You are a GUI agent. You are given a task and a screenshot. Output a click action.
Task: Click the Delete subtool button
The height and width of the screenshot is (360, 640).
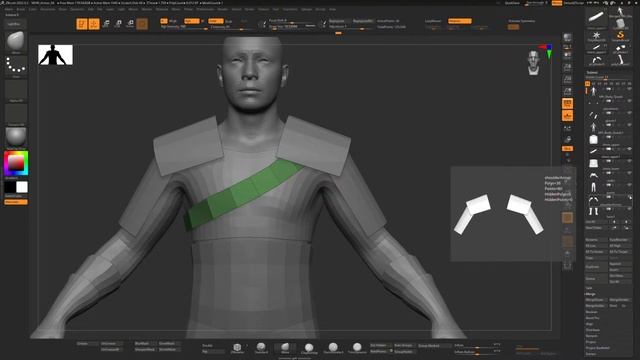pyautogui.click(x=596, y=279)
